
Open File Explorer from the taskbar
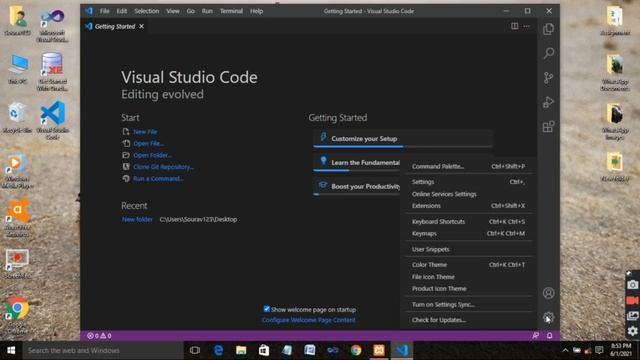pos(241,350)
